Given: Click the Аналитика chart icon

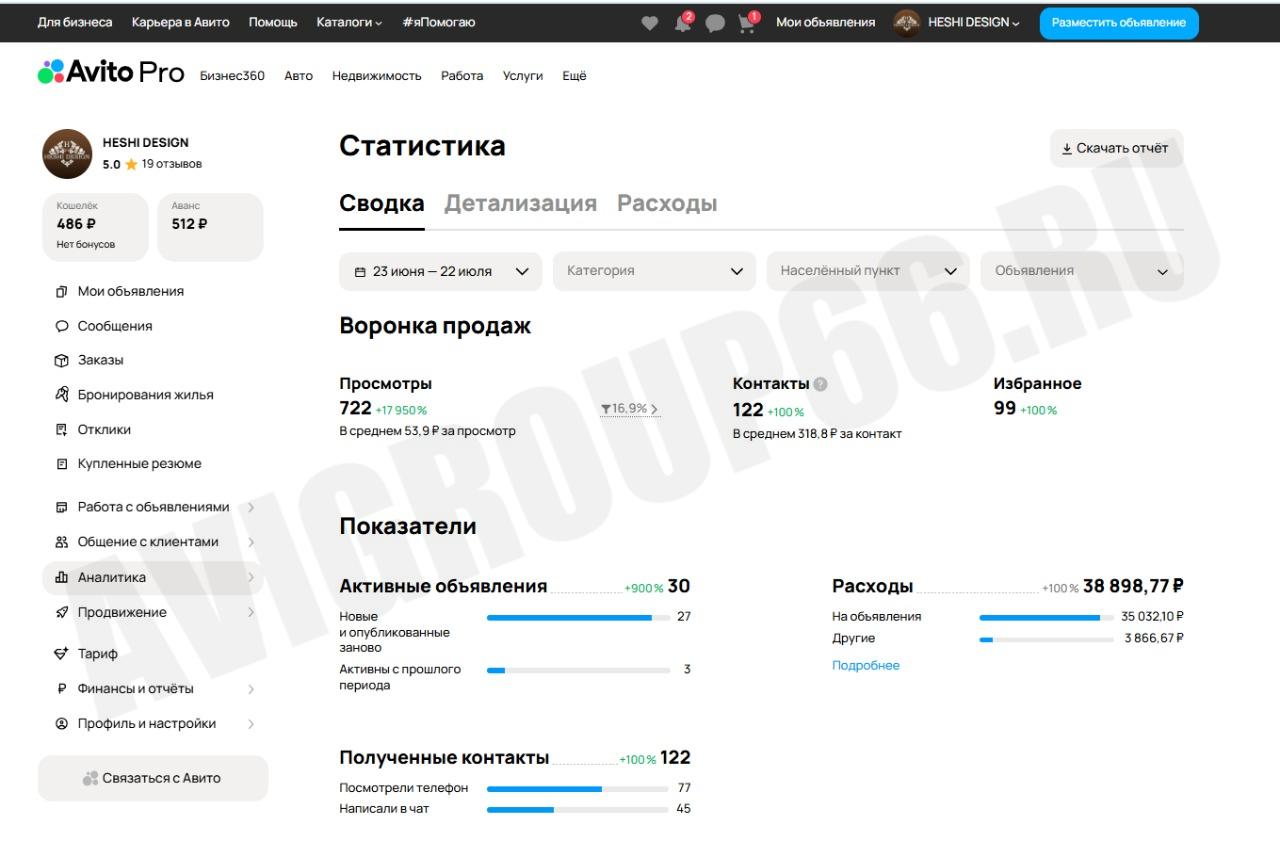Looking at the screenshot, I should point(61,577).
